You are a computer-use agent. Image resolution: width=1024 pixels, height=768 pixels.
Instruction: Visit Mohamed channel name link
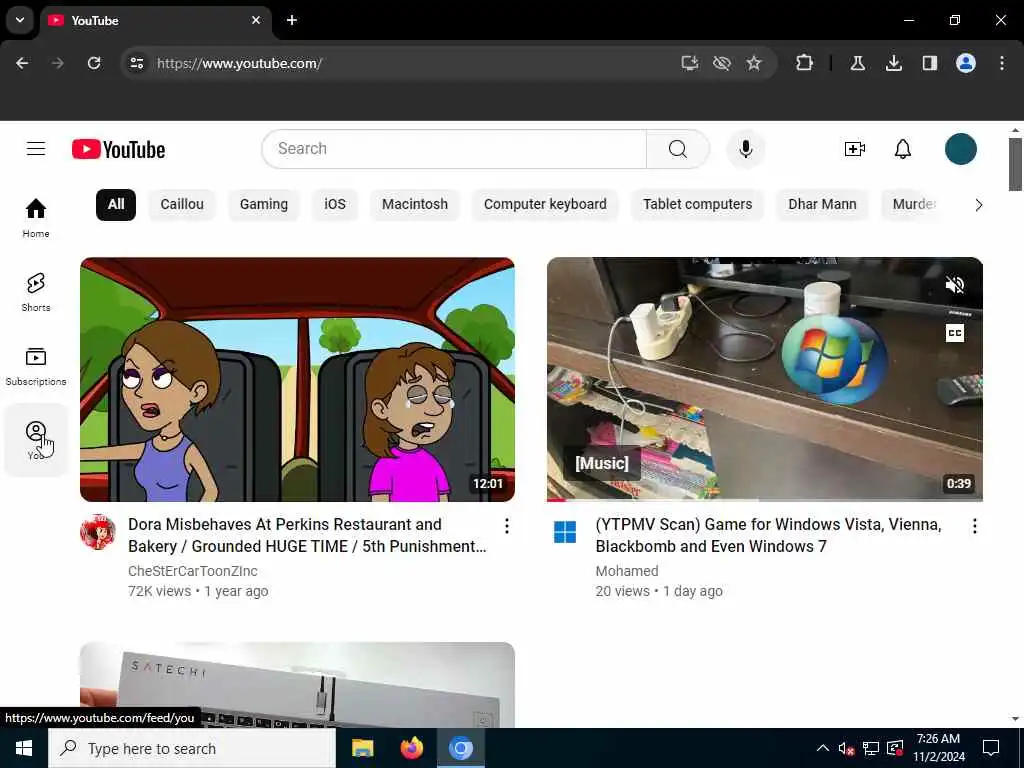[x=627, y=571]
